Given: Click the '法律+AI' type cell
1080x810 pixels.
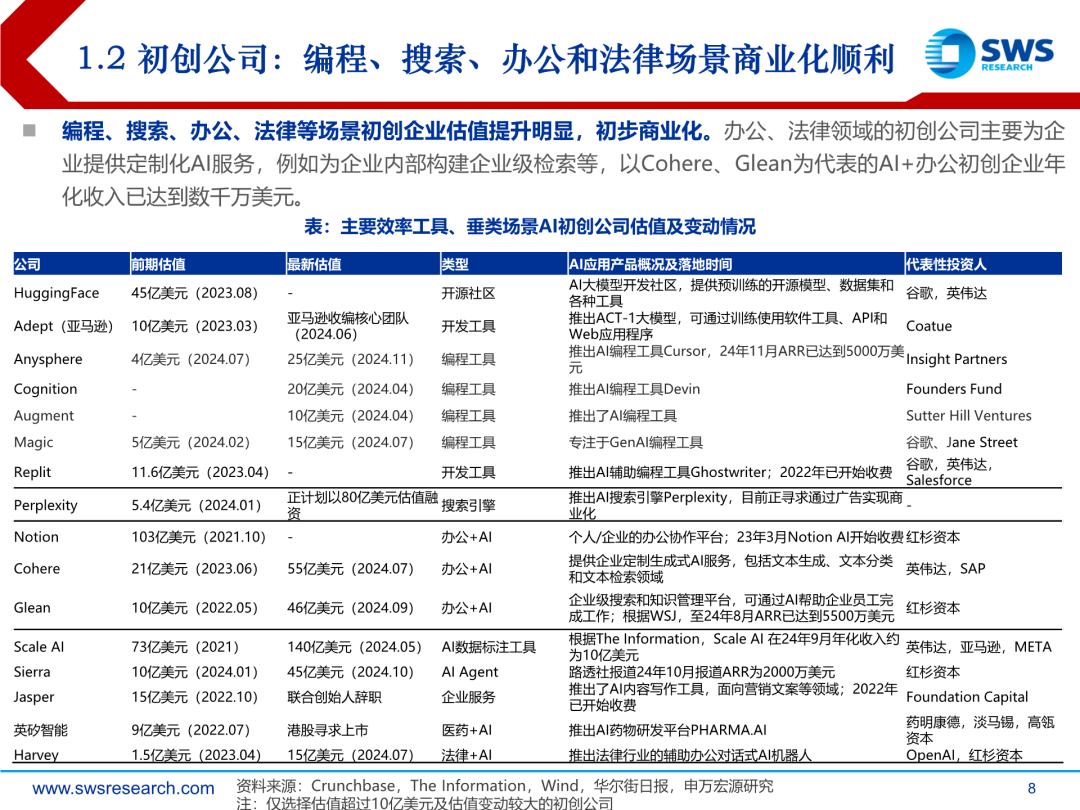Looking at the screenshot, I should click(x=467, y=755).
